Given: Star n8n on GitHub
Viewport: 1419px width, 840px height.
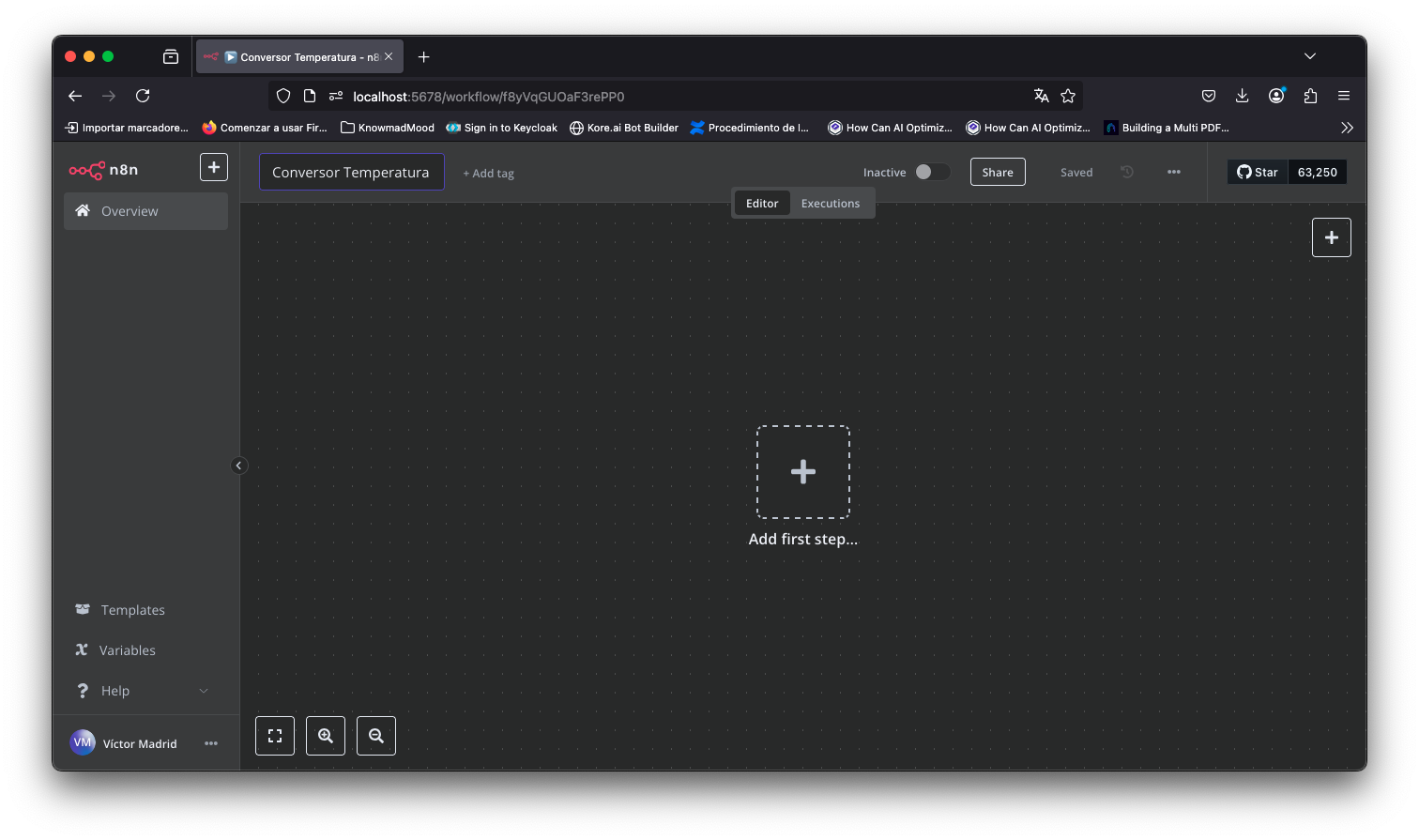Looking at the screenshot, I should click(1258, 172).
